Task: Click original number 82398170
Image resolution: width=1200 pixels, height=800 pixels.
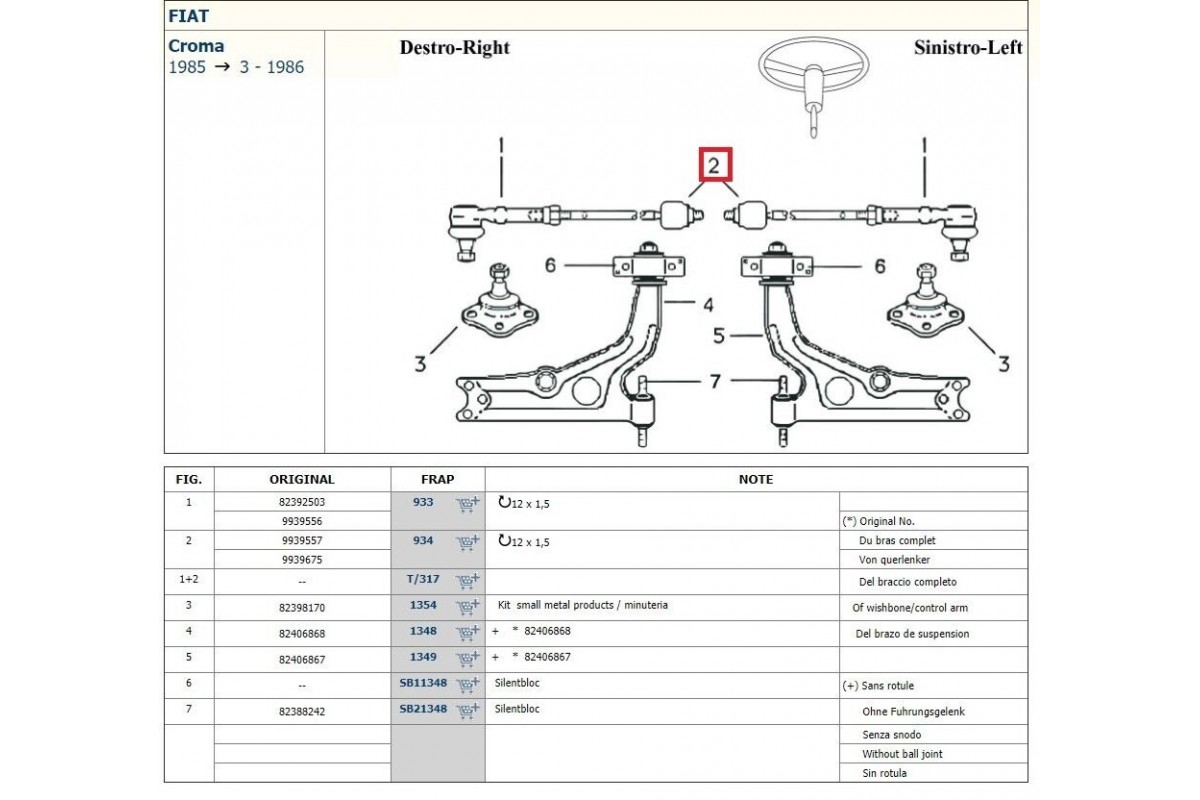Action: (x=302, y=608)
